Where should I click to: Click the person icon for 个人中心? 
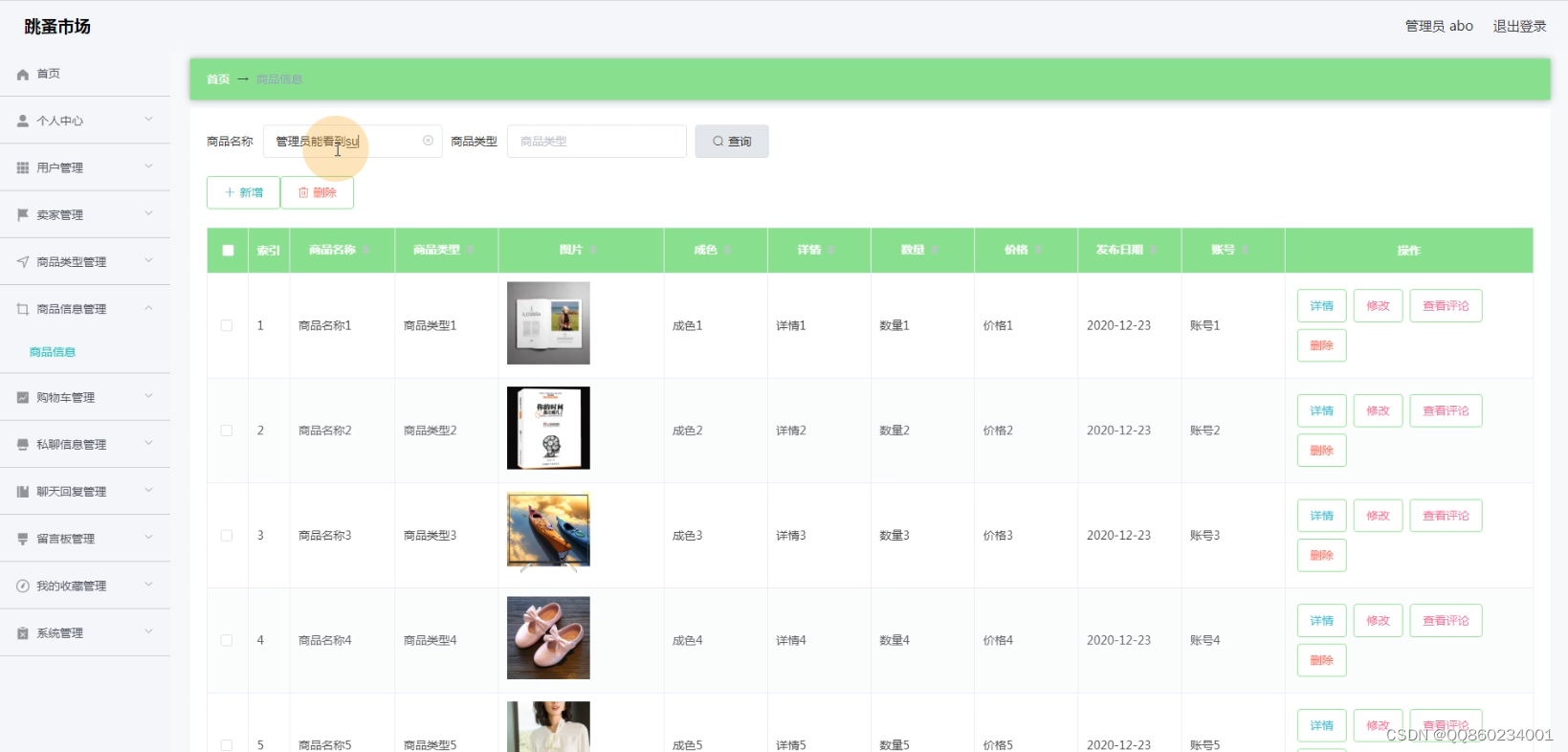(x=23, y=122)
